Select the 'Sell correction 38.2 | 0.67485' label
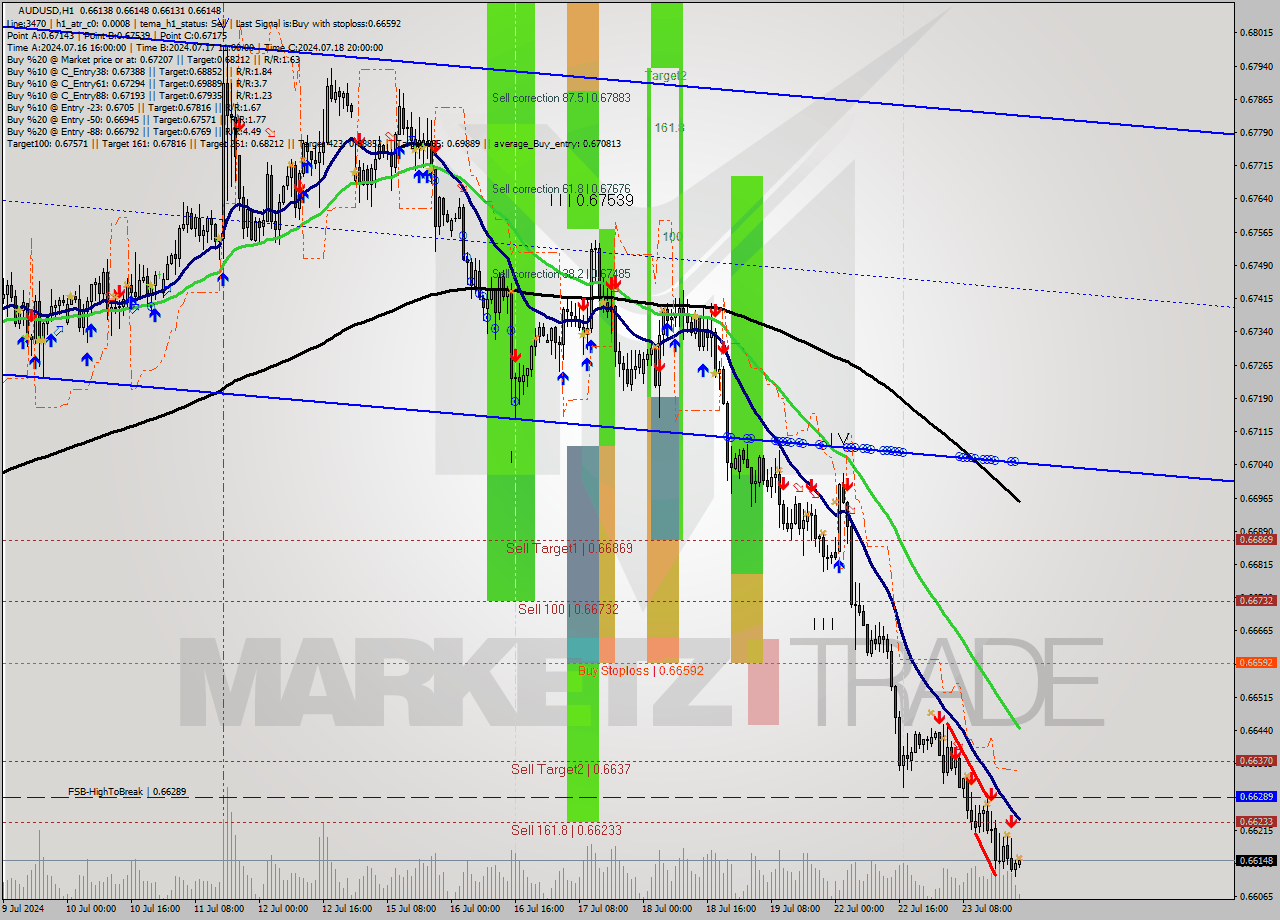Screen dimensions: 1280x920 (561, 274)
